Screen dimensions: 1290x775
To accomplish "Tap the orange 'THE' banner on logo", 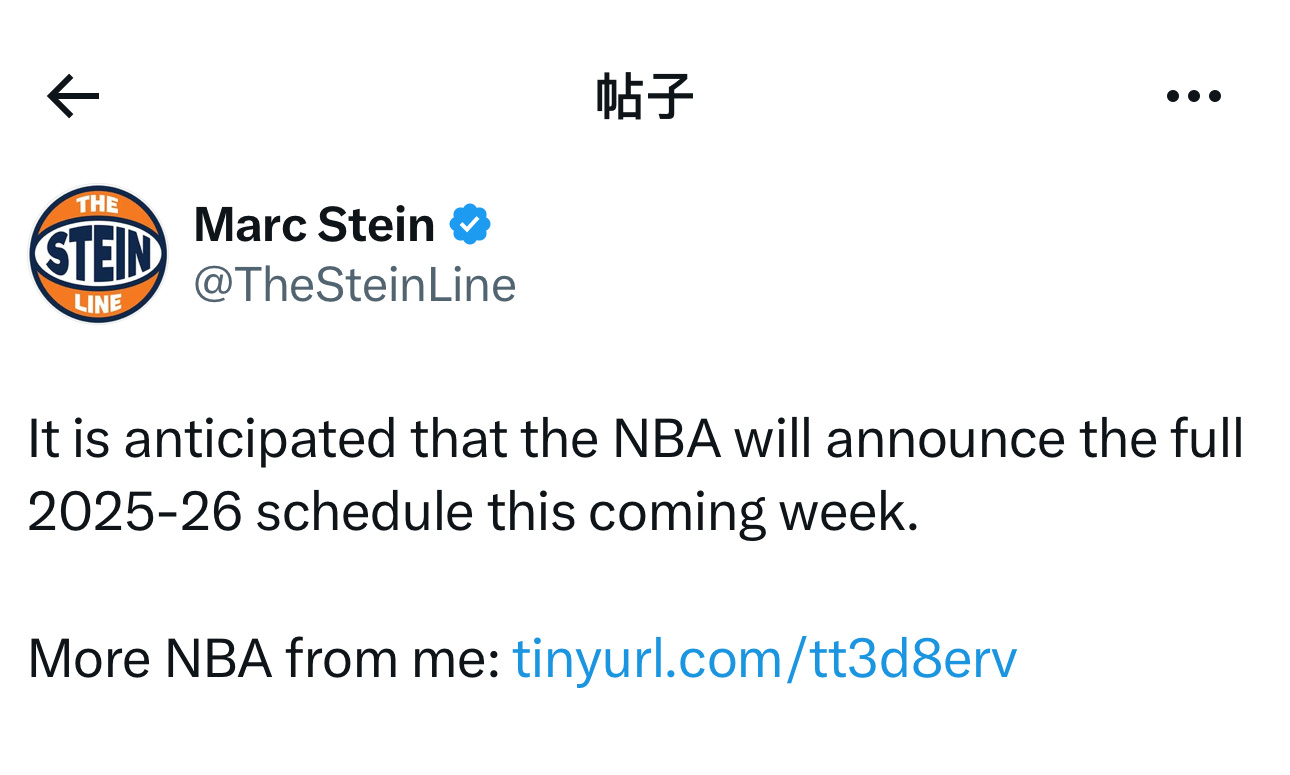I will 98,206.
